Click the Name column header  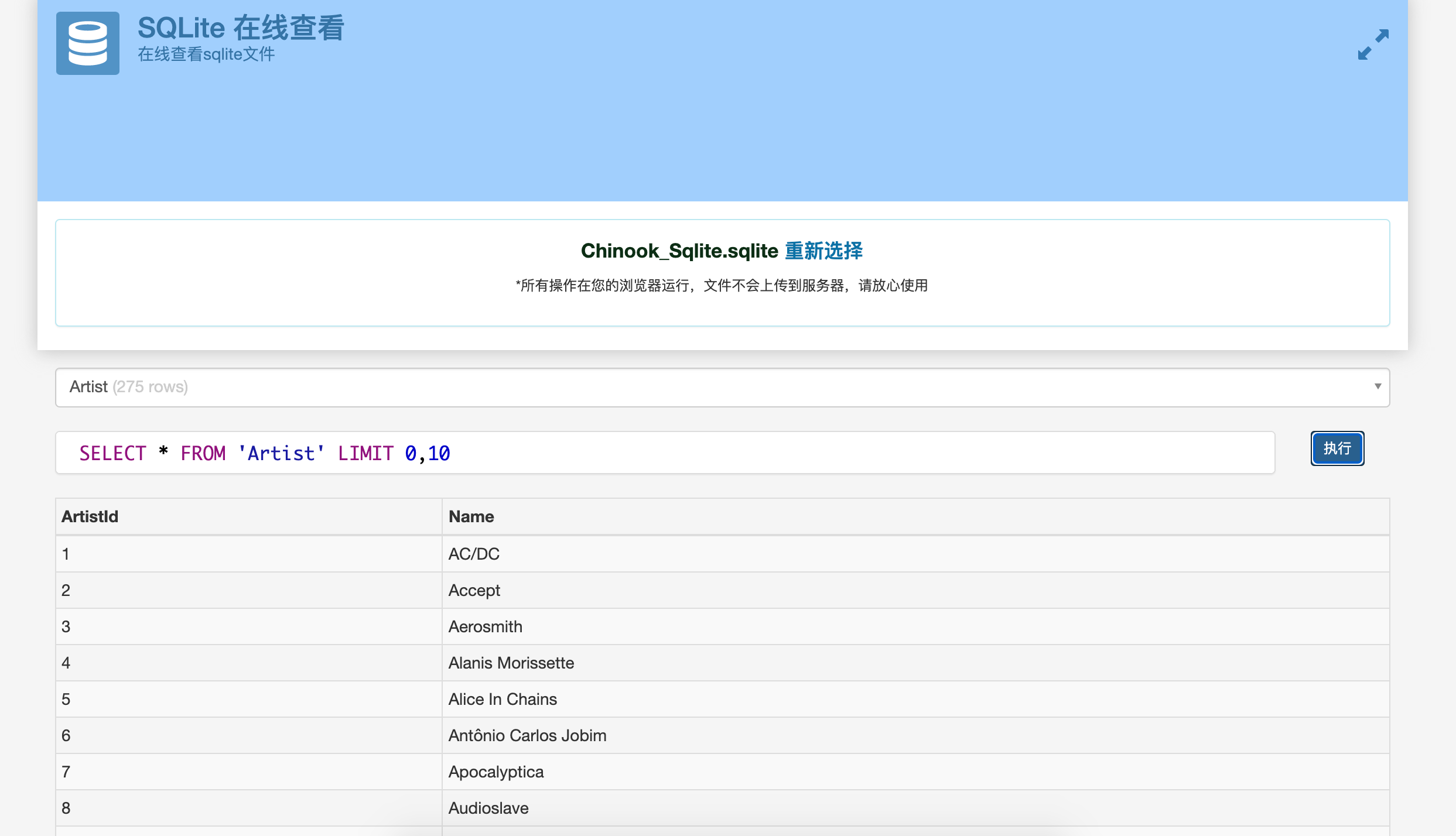(x=471, y=516)
